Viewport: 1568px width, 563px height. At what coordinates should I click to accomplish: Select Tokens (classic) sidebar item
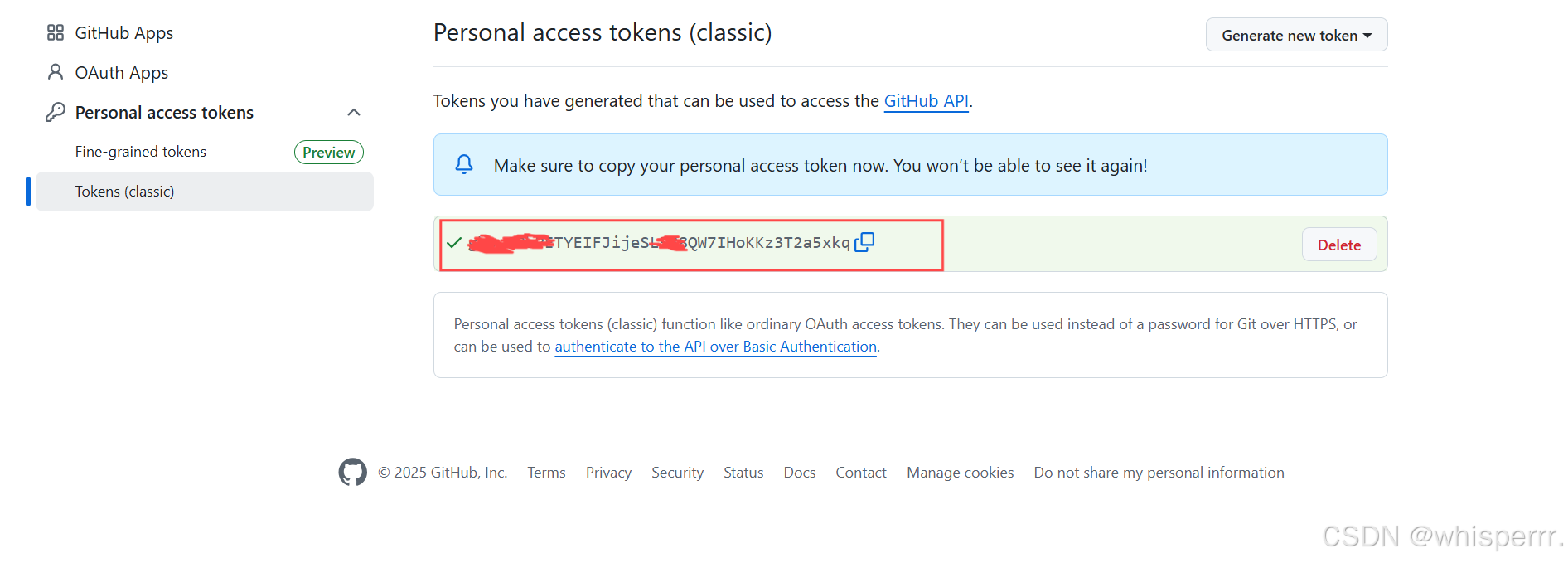124,192
